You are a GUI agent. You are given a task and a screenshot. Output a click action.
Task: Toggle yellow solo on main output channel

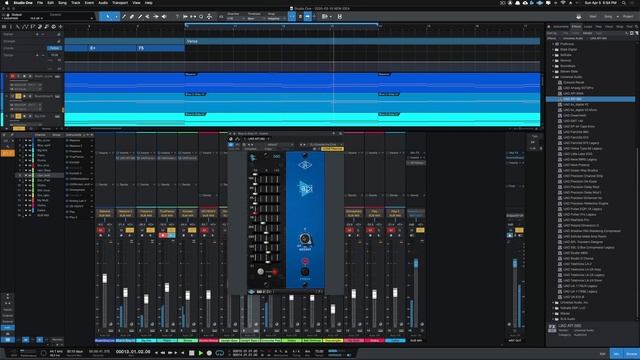pos(519,230)
